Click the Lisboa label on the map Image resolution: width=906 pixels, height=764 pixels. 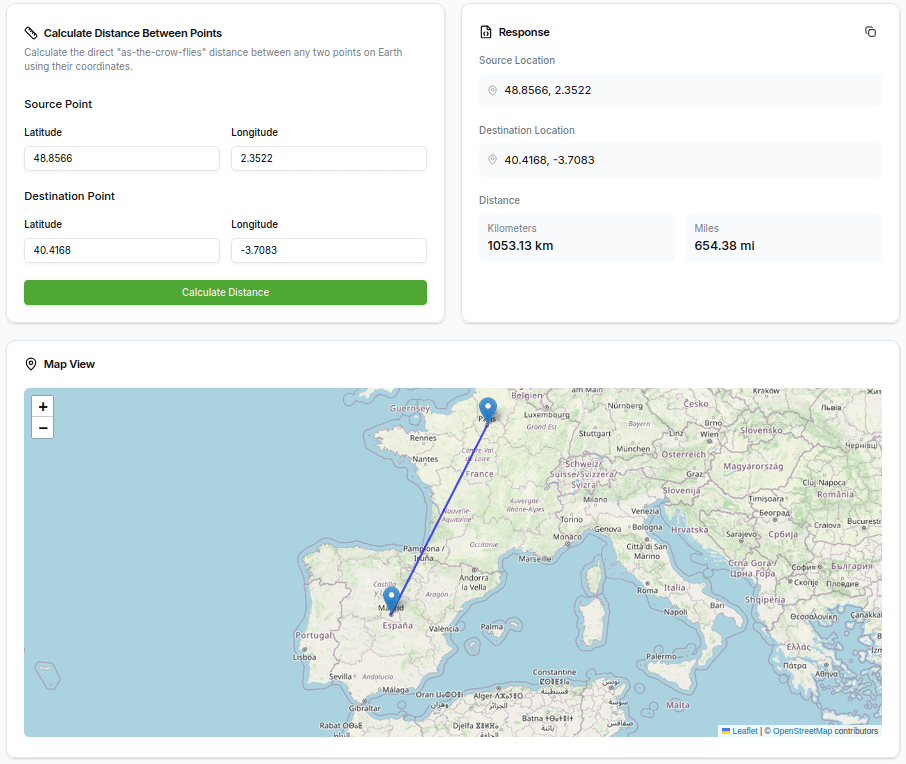point(304,657)
